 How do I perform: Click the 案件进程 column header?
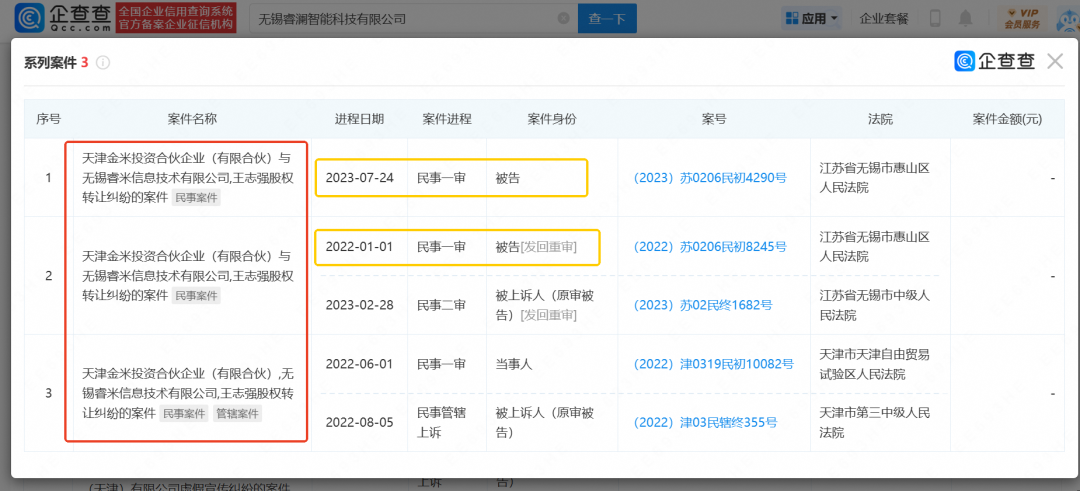pos(447,119)
